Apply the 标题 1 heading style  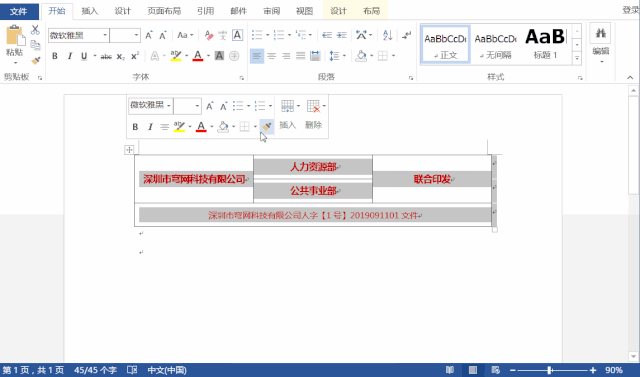pos(545,44)
